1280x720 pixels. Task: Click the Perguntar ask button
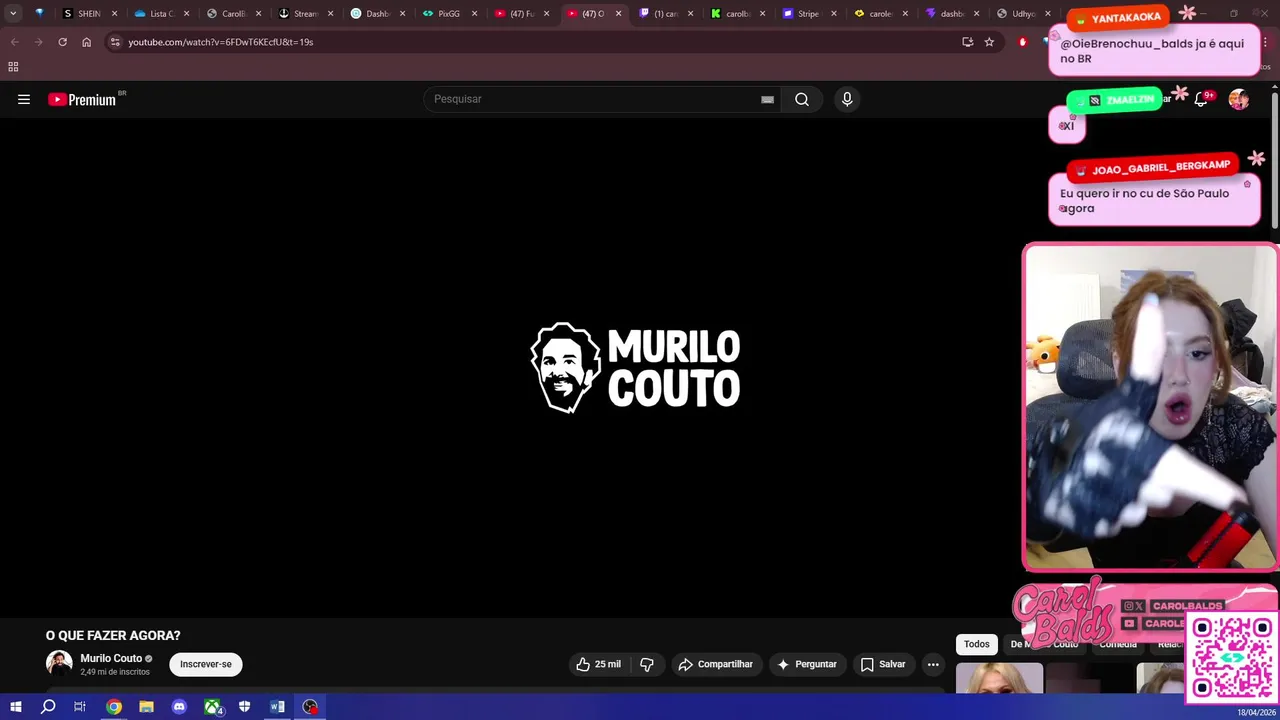coord(807,664)
